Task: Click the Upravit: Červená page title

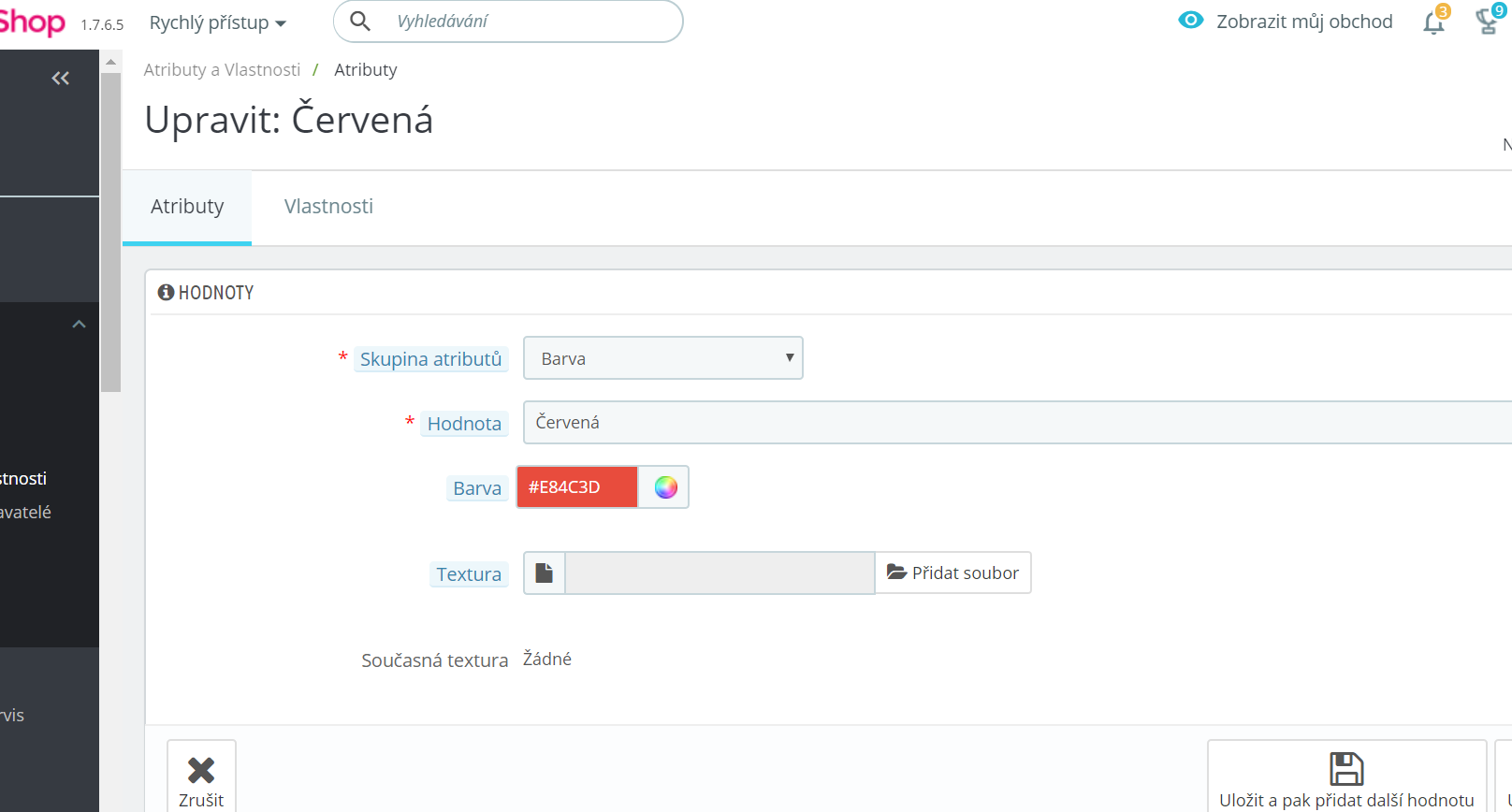Action: 289,121
